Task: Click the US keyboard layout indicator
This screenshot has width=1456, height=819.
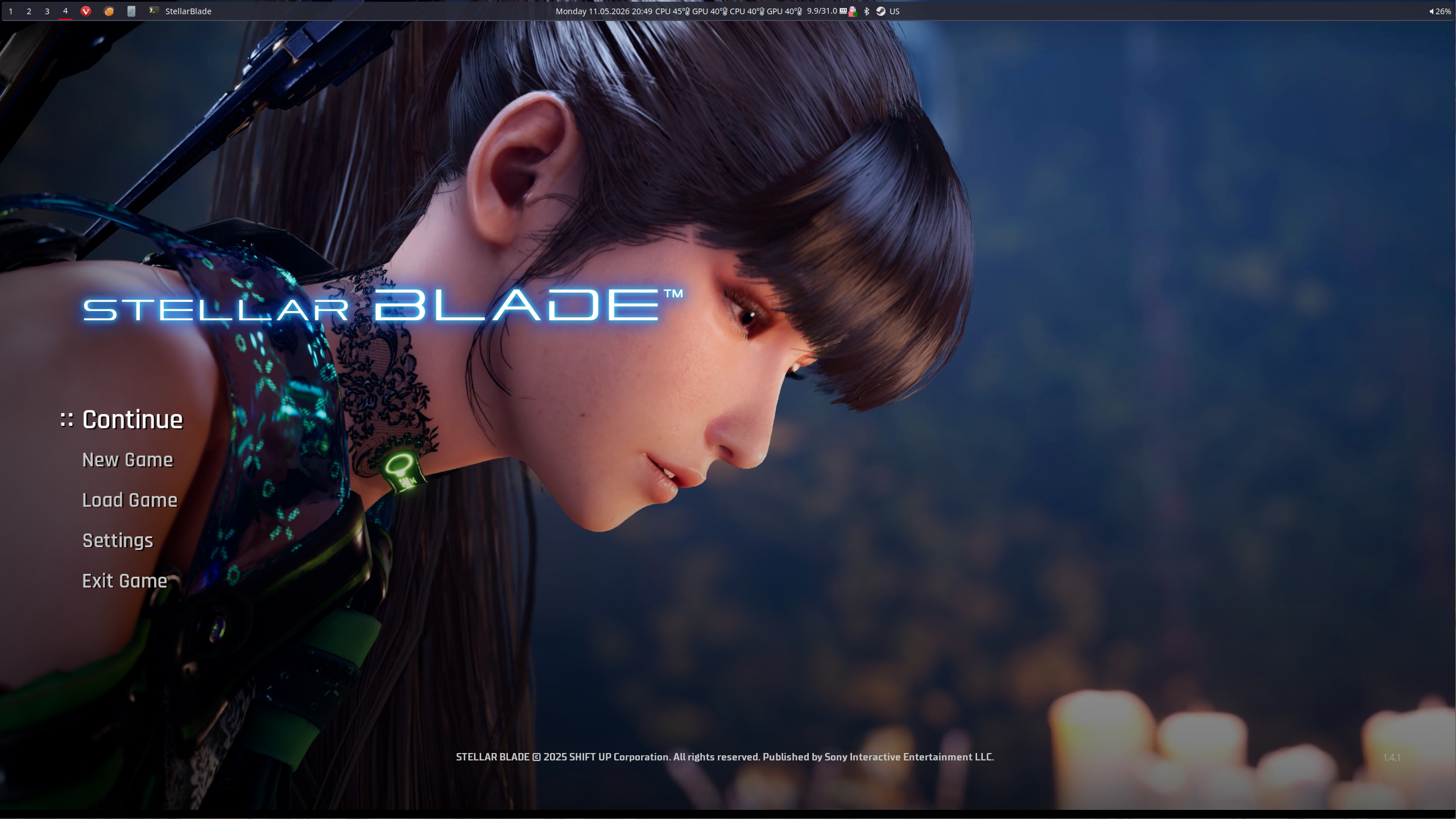Action: (x=895, y=11)
